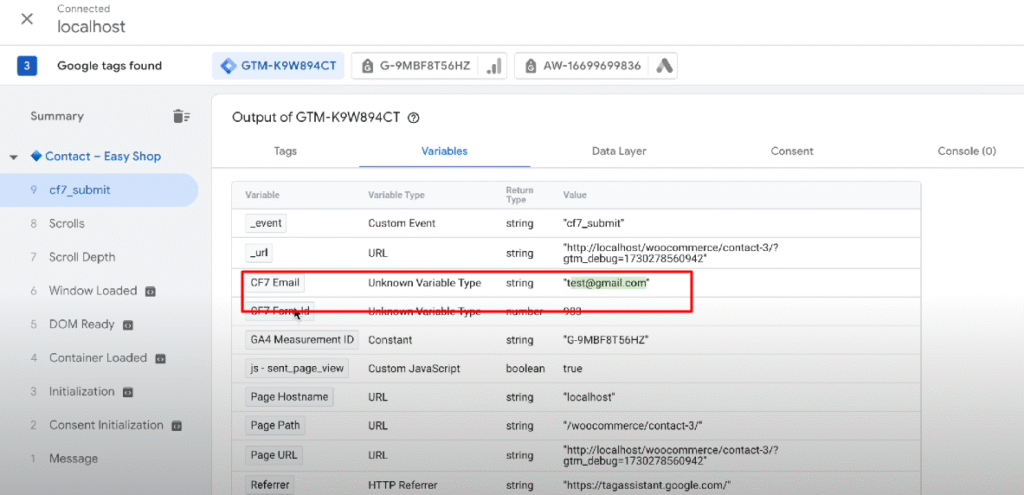
Task: Select the GTM-K9W894CT container tag chip
Action: click(278, 66)
